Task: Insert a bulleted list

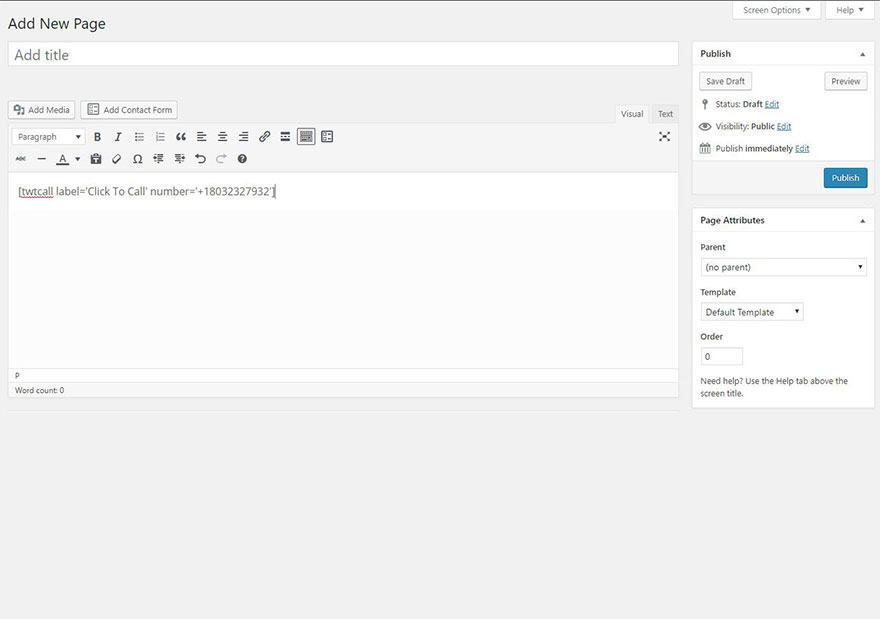Action: point(139,137)
